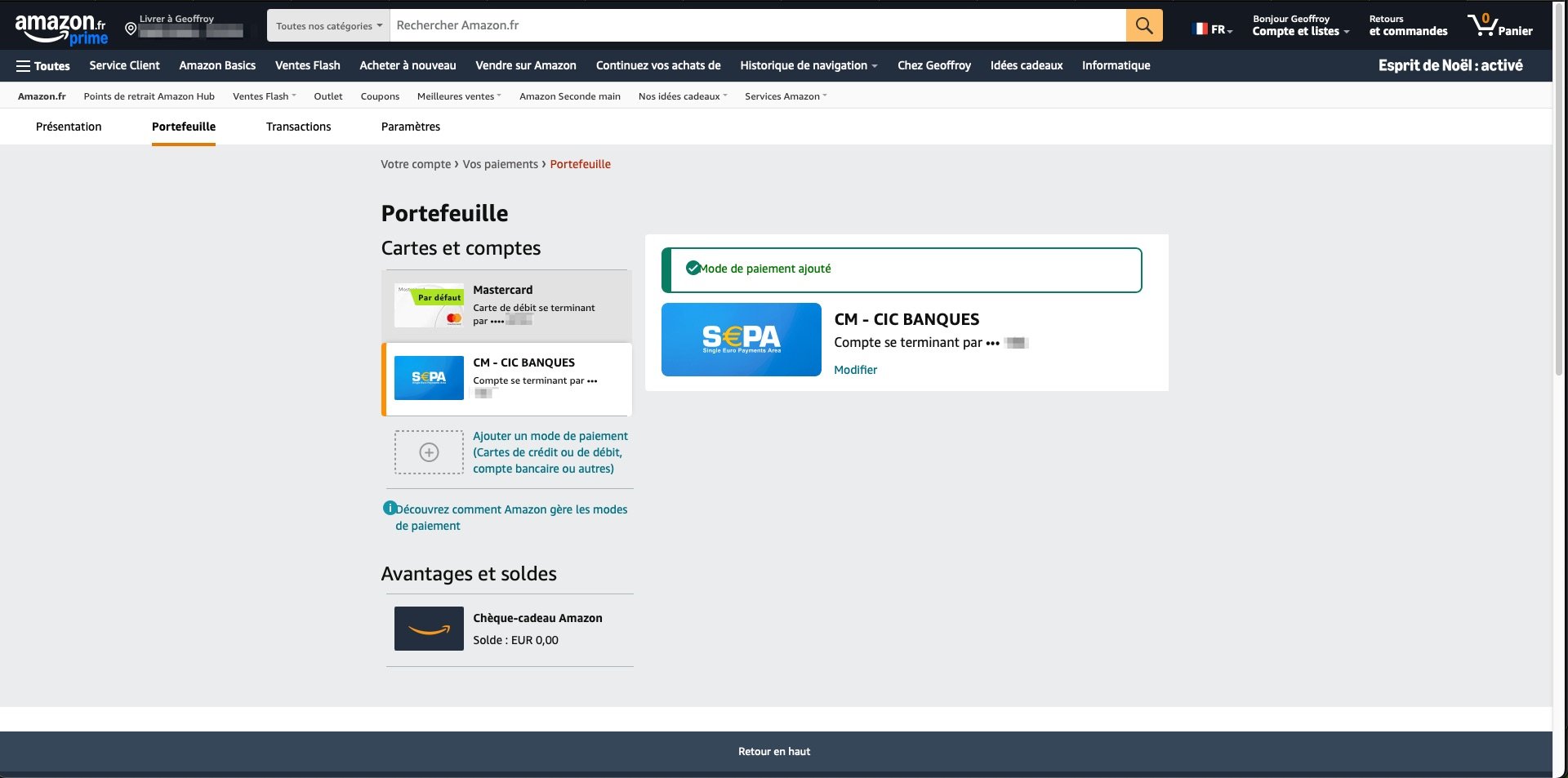The height and width of the screenshot is (778, 1568).
Task: Open the Outlet link
Action: tap(328, 96)
